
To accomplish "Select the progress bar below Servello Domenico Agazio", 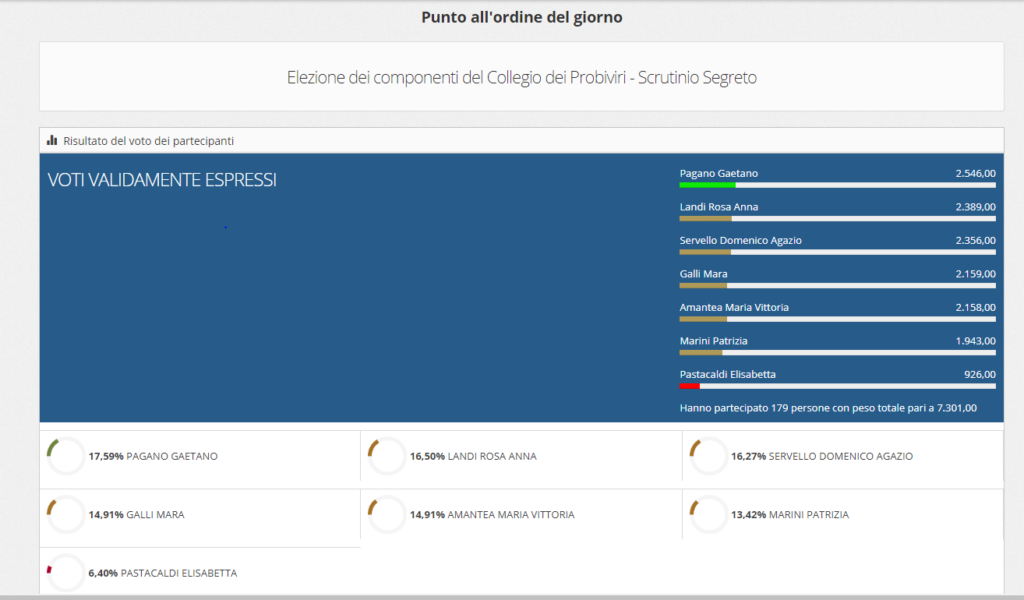I will click(x=837, y=252).
